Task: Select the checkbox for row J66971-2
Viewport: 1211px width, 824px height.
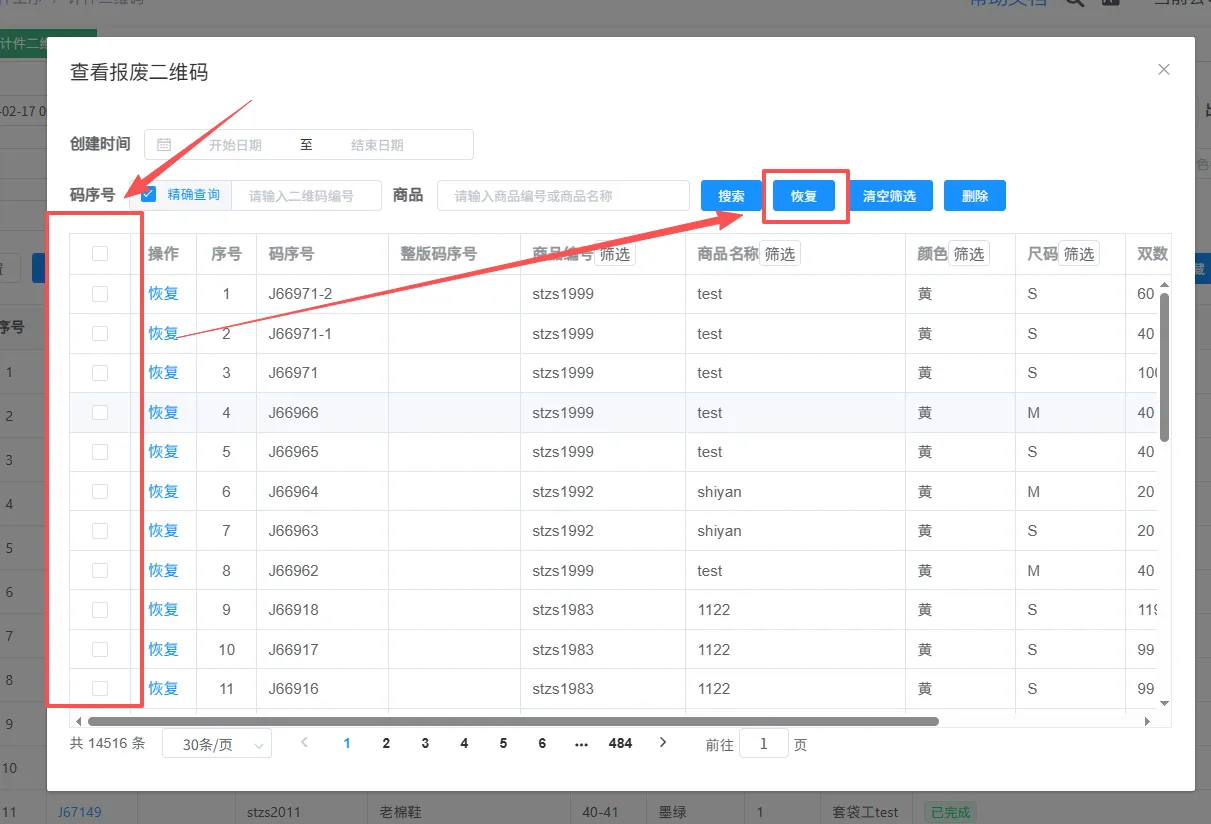Action: pyautogui.click(x=100, y=294)
